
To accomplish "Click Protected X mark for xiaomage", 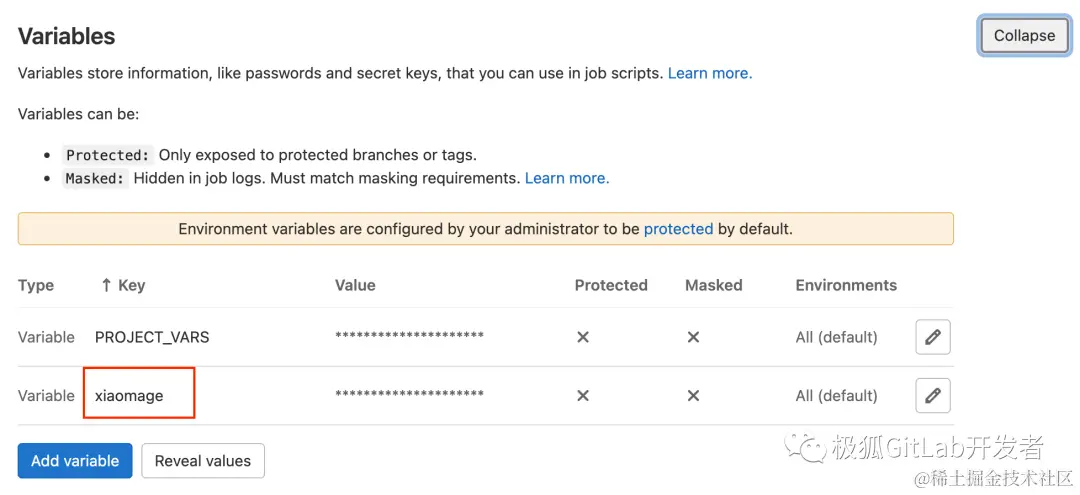I will [x=583, y=396].
